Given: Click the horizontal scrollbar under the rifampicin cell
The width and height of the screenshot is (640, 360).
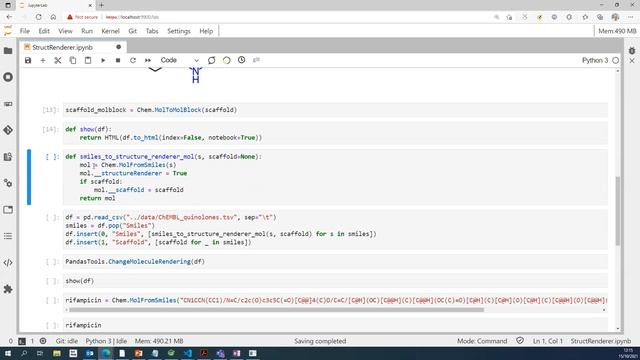Looking at the screenshot, I should [276, 310].
